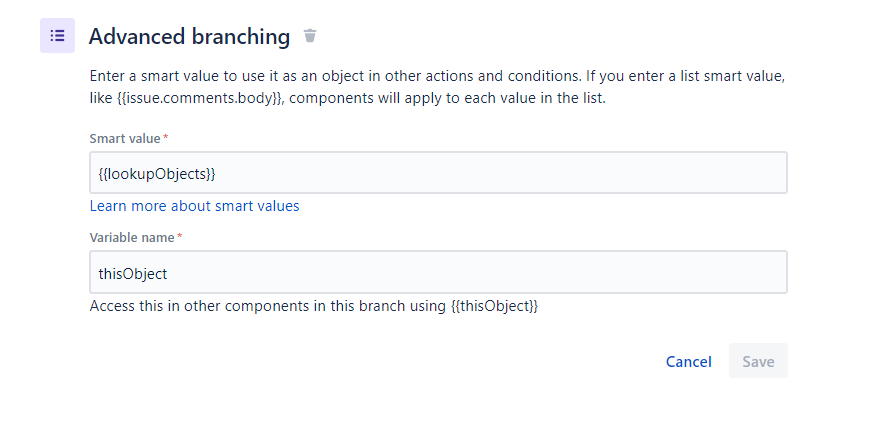Screen dimensions: 884x439
Task: Click the purple Advanced branching list icon
Action: 57,36
